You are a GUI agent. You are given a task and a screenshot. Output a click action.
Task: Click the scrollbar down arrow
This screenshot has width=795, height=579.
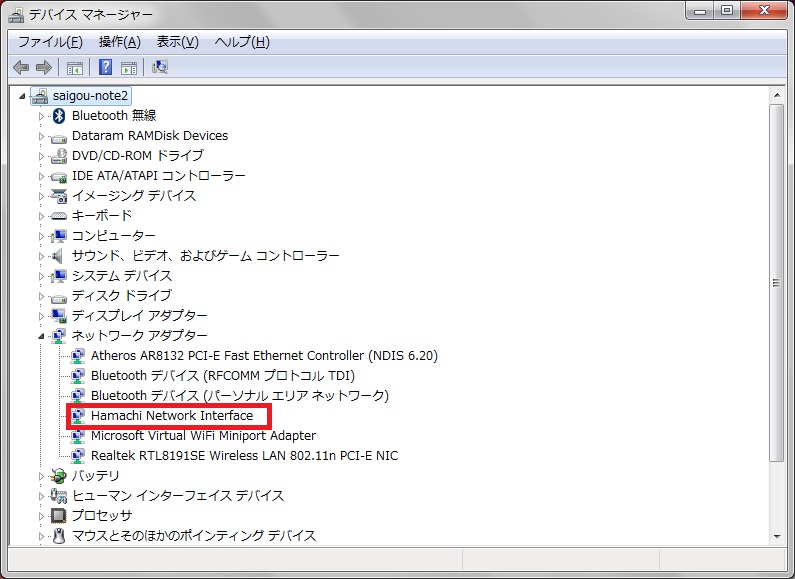click(x=777, y=537)
